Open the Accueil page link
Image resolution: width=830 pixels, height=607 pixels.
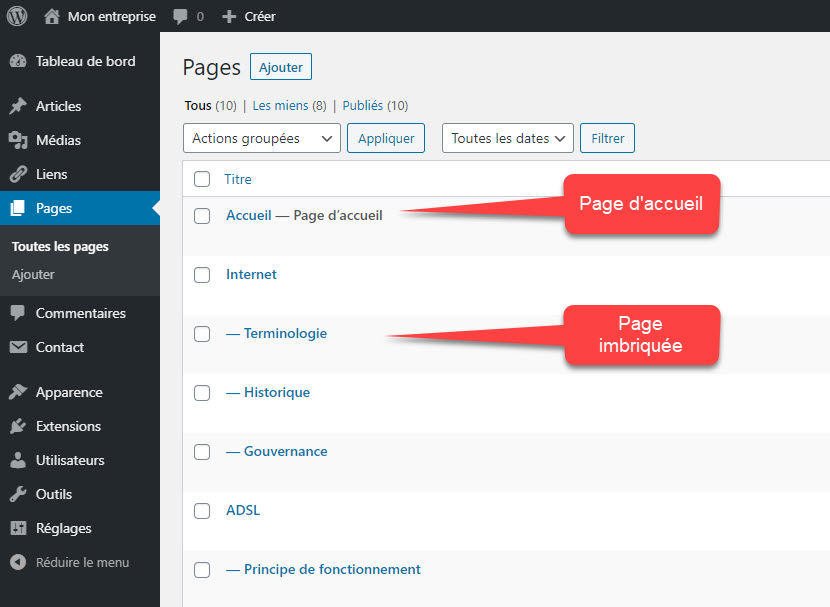coord(248,215)
